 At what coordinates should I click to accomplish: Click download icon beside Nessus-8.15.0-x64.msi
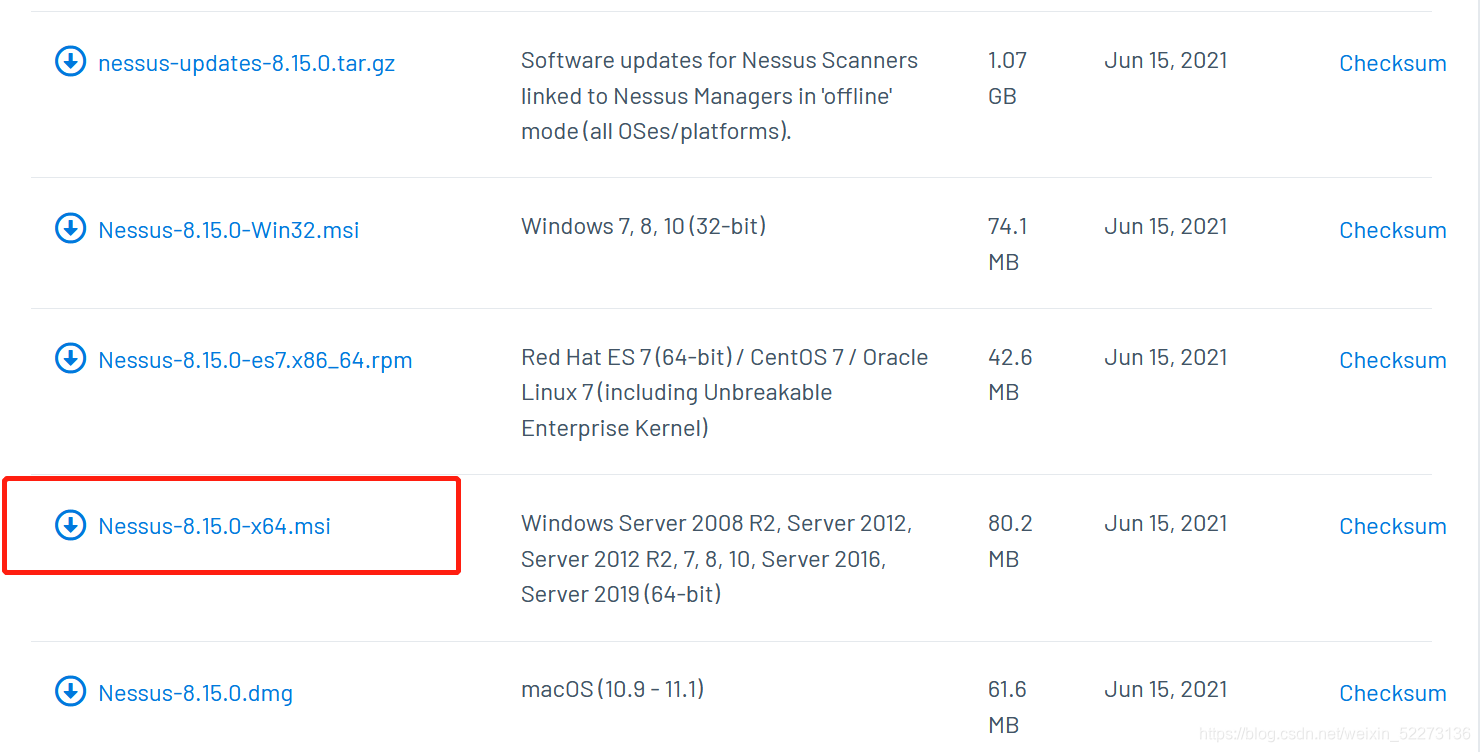(x=70, y=524)
